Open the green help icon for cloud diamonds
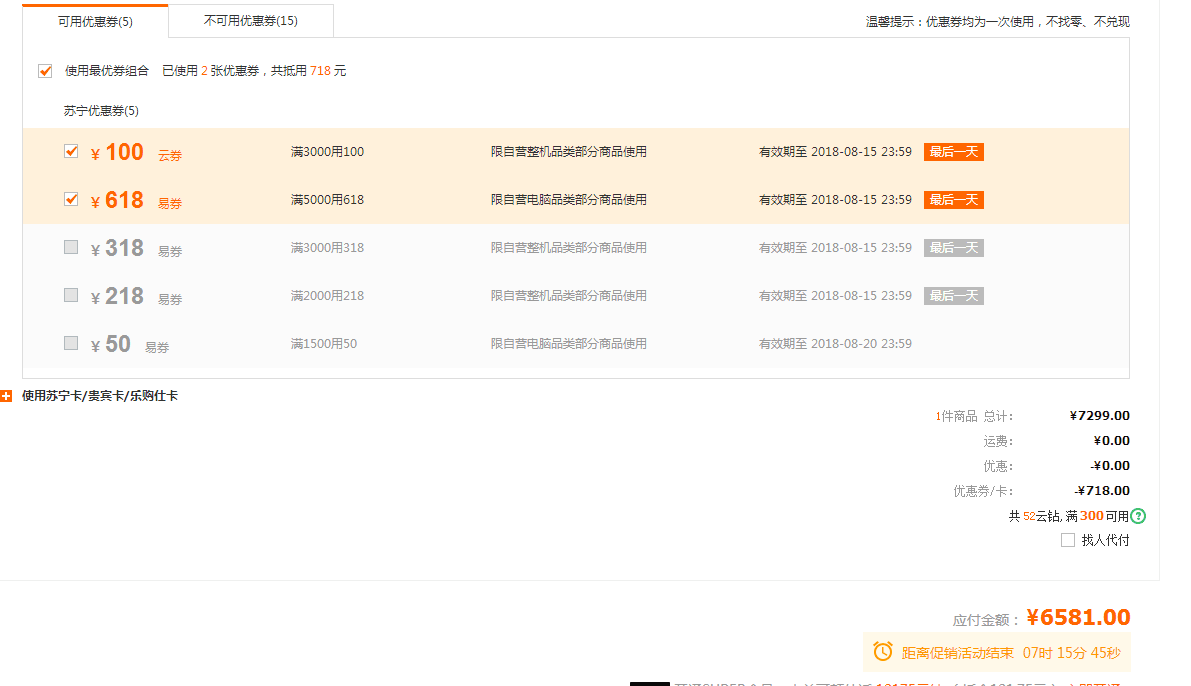Viewport: 1191px width, 686px height. click(1138, 516)
